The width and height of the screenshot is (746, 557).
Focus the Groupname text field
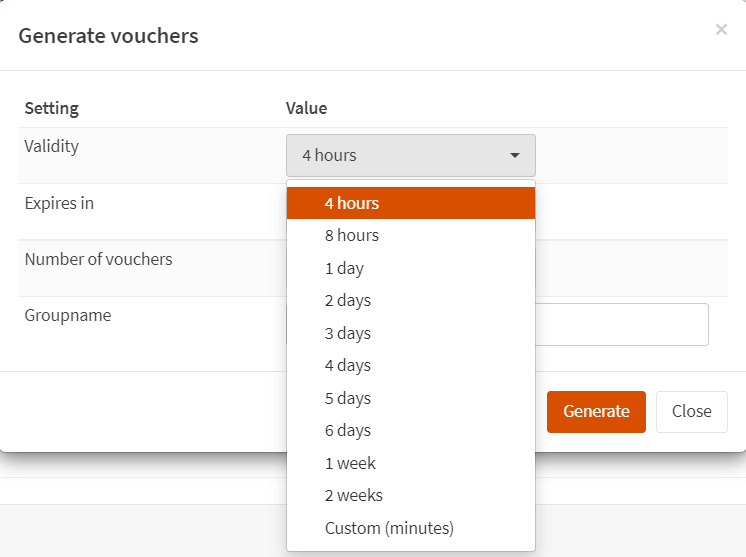[x=621, y=325]
